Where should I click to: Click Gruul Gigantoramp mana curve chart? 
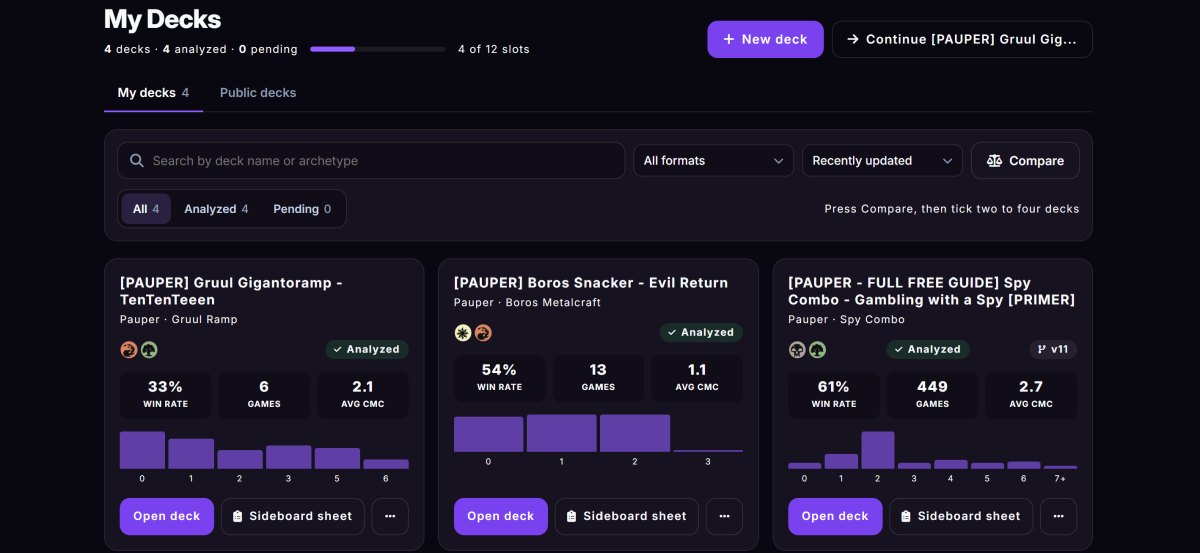pyautogui.click(x=264, y=456)
